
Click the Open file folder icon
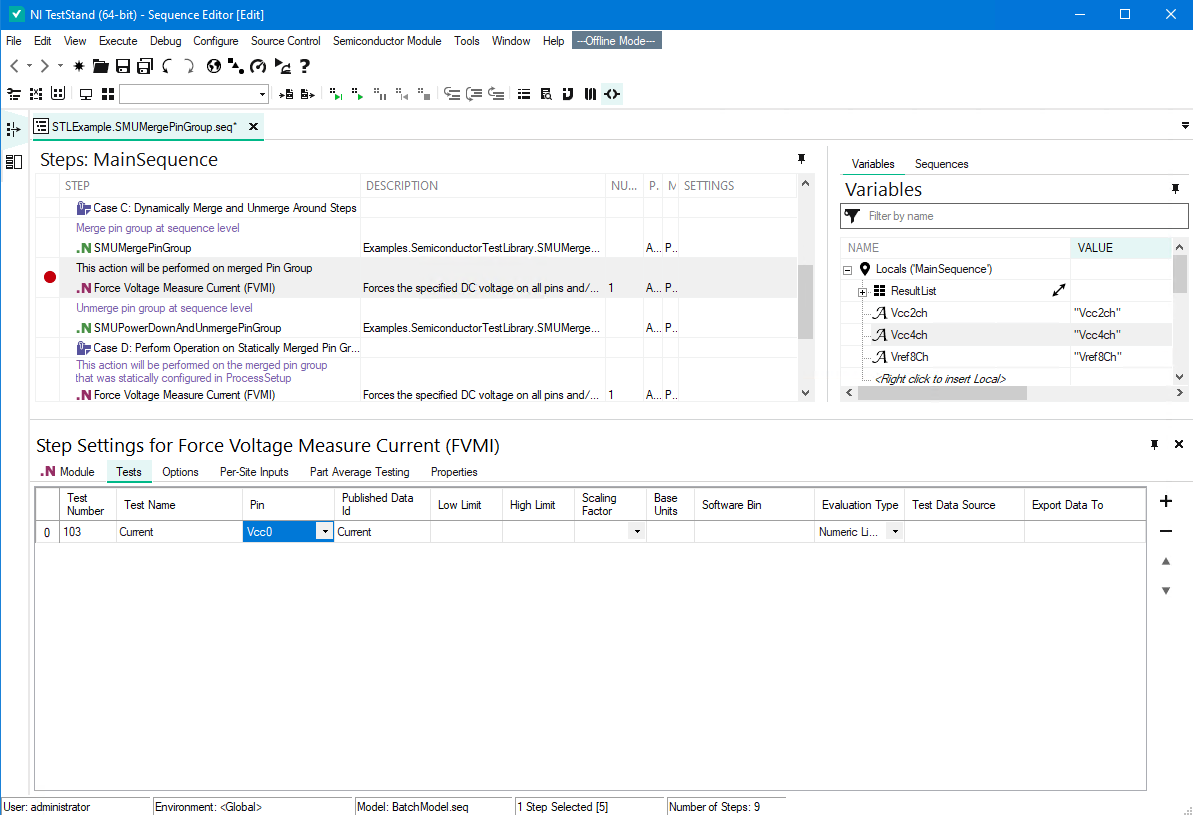point(100,66)
